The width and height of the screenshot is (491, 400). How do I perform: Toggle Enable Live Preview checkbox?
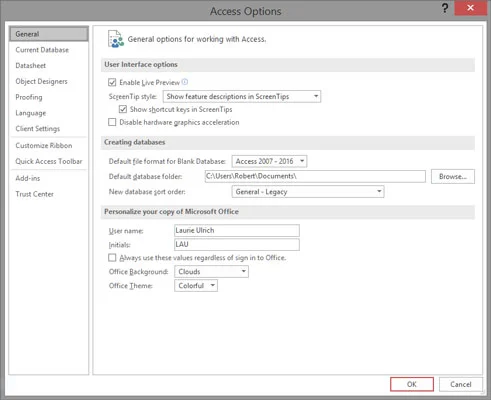pos(112,82)
